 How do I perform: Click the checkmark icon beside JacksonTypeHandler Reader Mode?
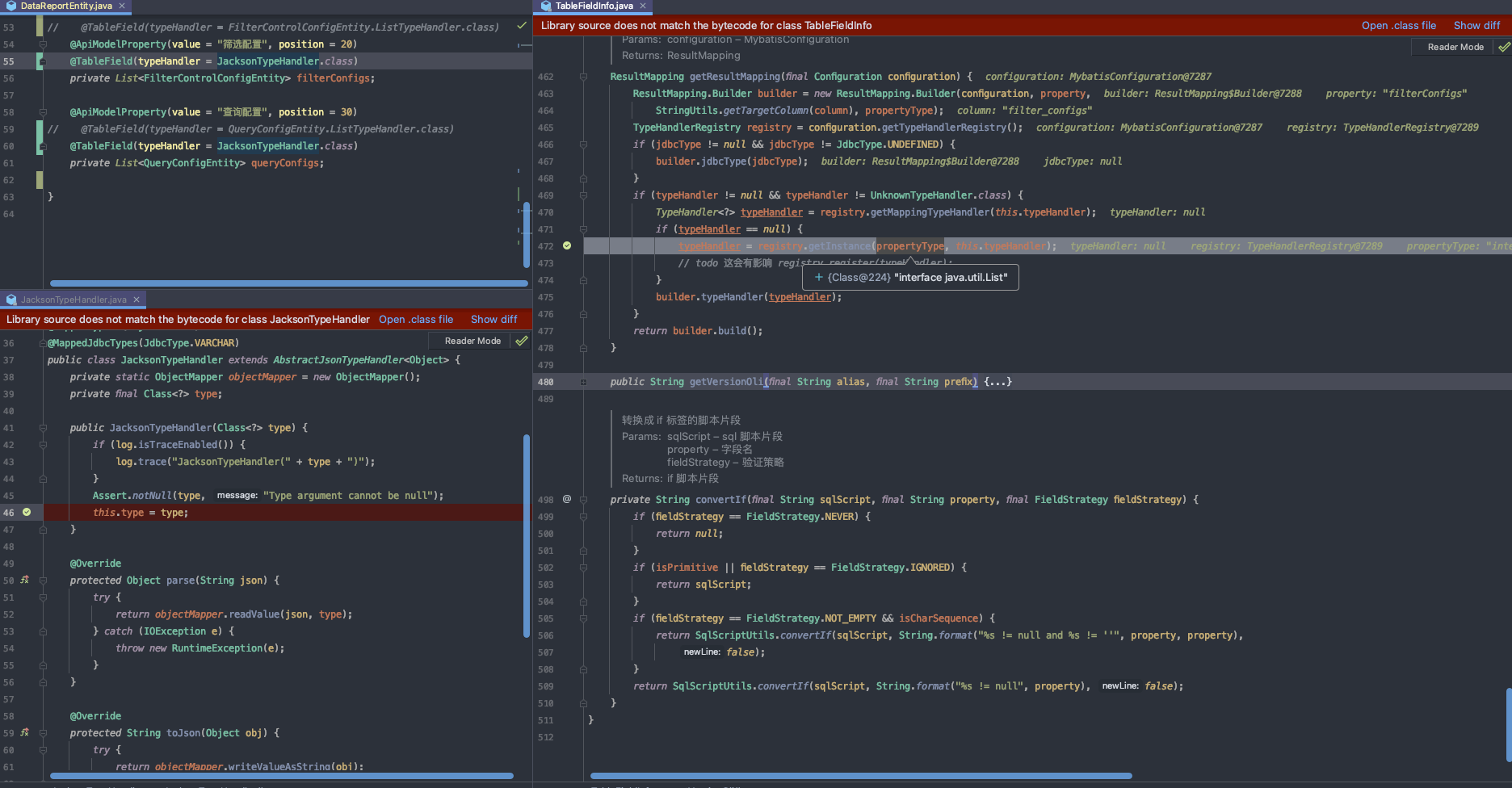pos(522,341)
